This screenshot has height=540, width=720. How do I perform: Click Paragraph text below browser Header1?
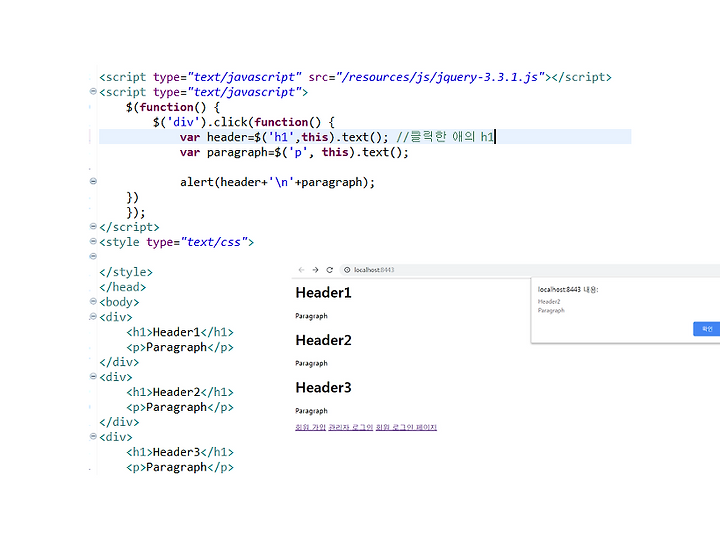(x=311, y=316)
